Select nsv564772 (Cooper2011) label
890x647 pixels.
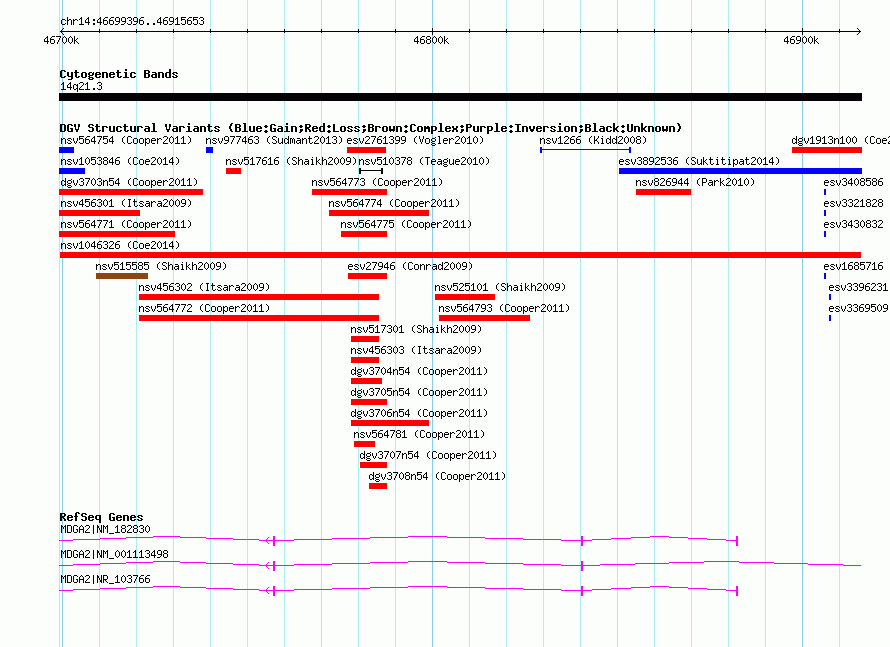(x=204, y=308)
